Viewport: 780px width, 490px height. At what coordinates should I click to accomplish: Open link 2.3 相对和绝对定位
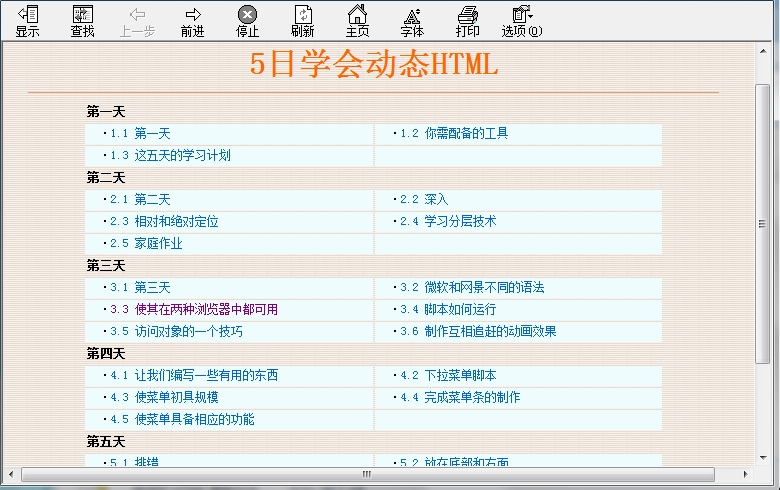164,221
